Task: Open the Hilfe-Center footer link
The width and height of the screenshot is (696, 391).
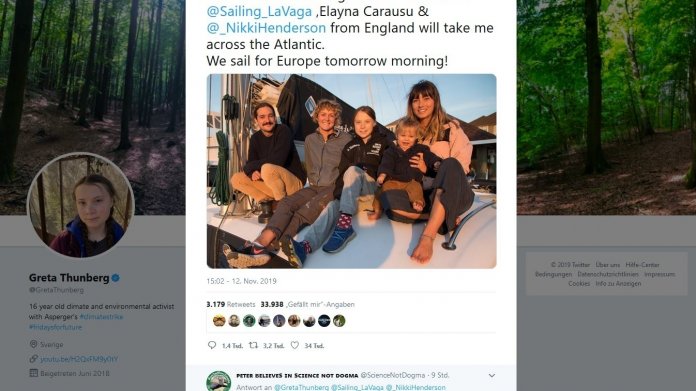Action: (x=642, y=265)
